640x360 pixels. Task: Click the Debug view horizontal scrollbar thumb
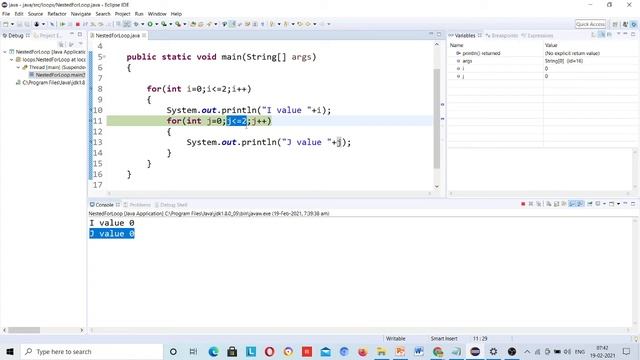pos(24,330)
